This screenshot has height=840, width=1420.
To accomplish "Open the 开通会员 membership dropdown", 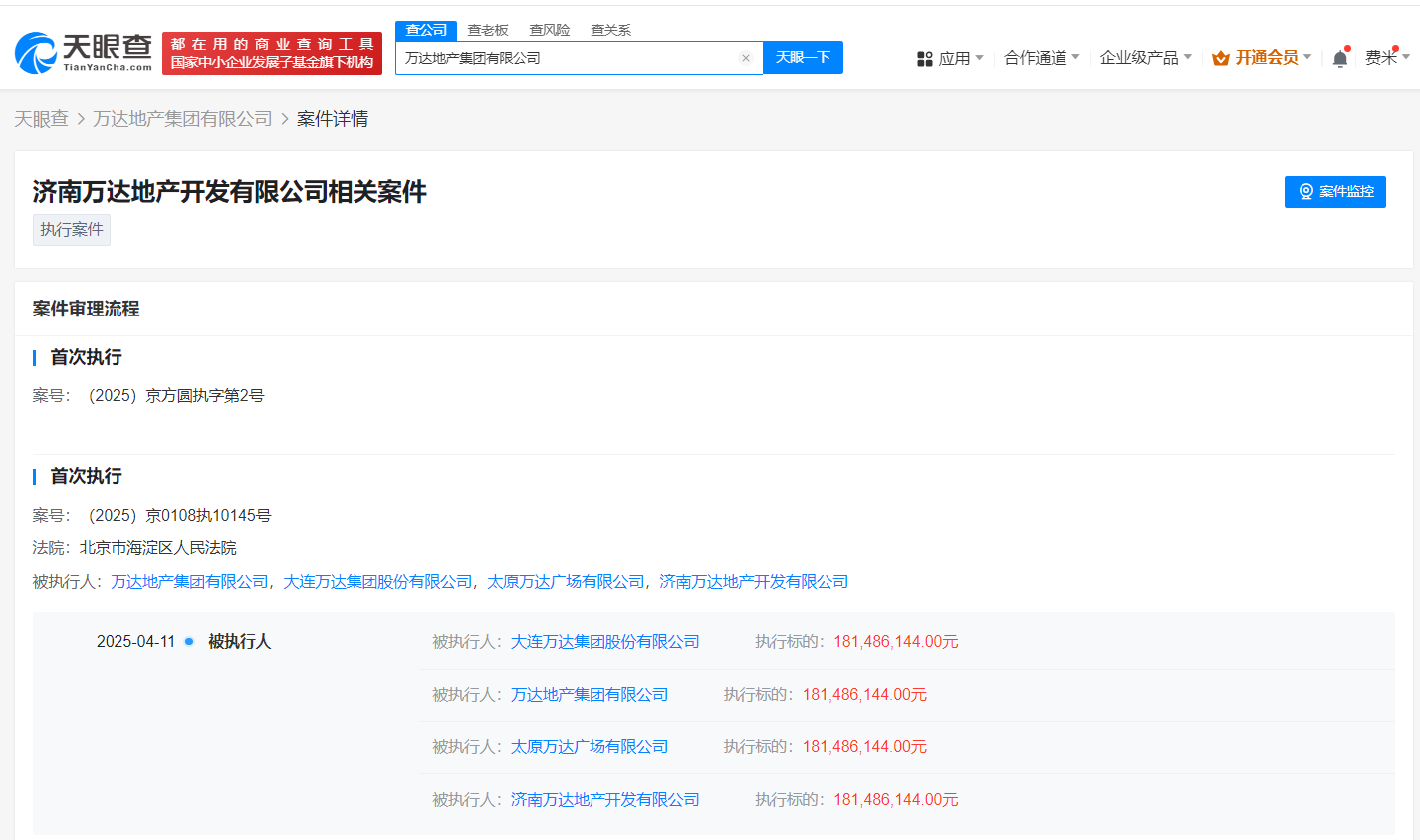I will click(1274, 58).
